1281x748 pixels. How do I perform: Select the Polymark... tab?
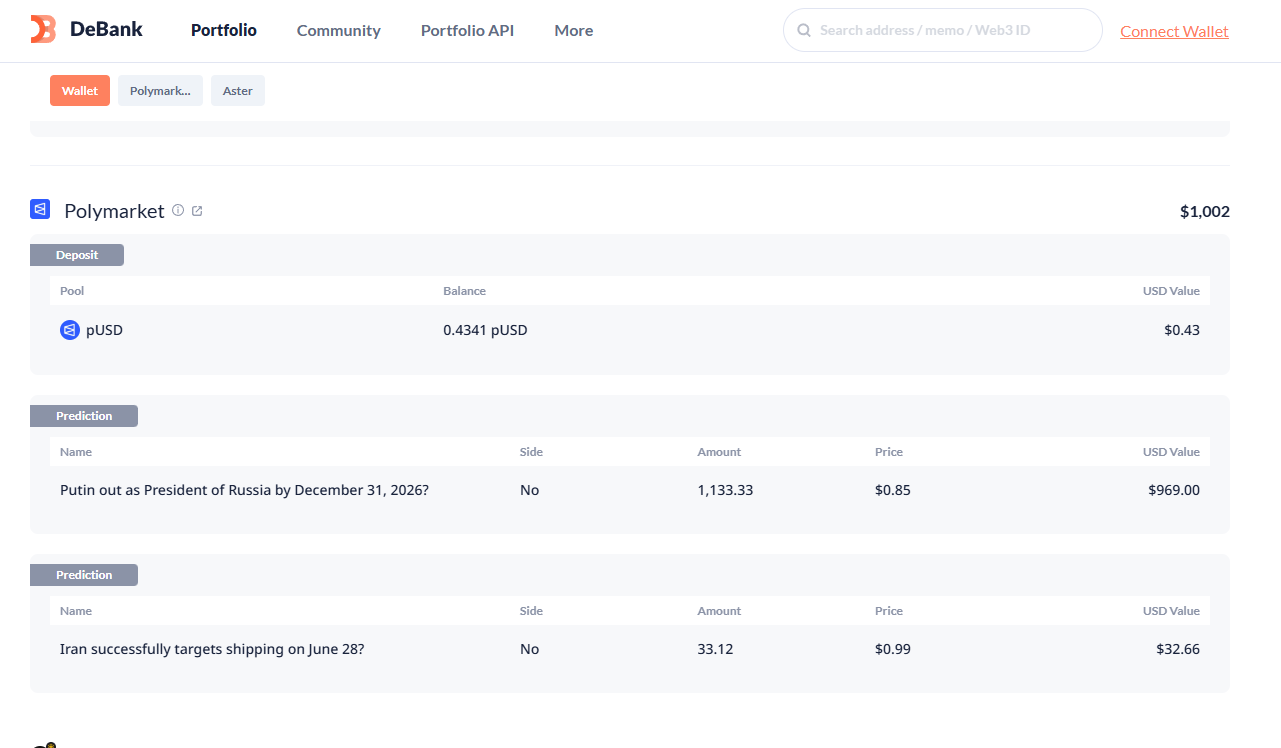pyautogui.click(x=160, y=91)
